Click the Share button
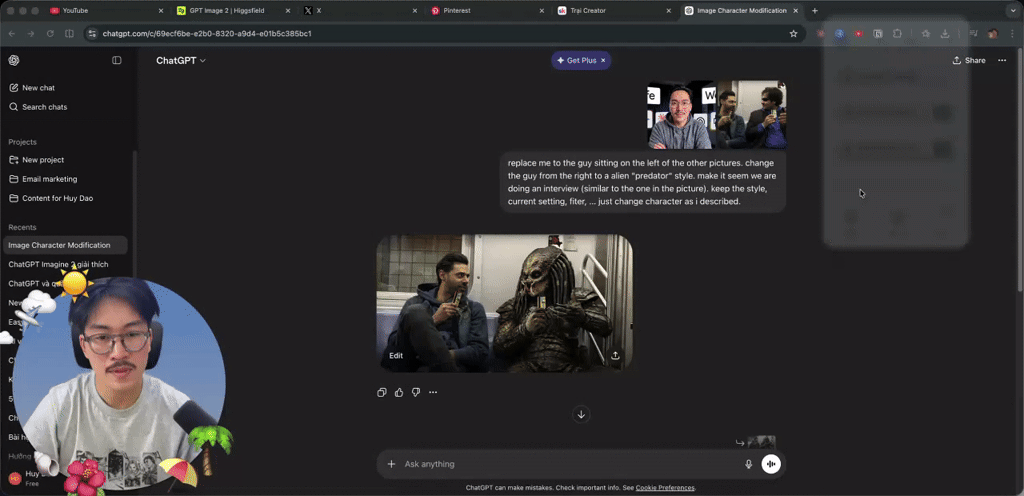1024x496 pixels. click(x=969, y=60)
